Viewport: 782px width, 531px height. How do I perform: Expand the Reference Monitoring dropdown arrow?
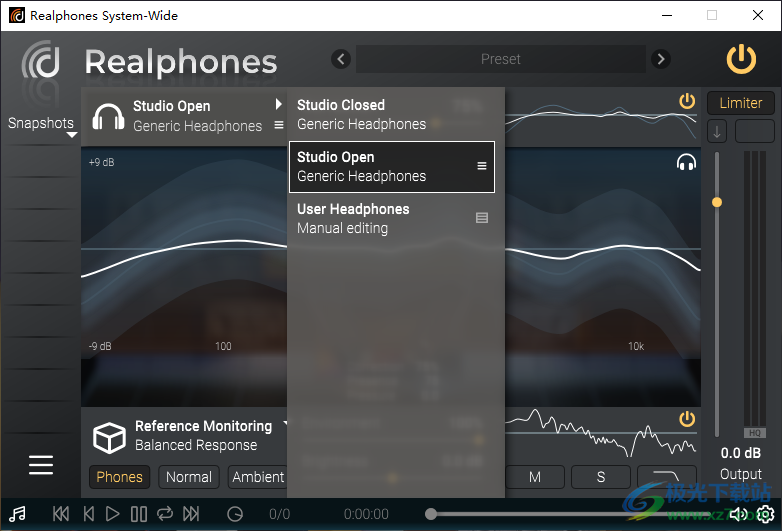tap(285, 423)
